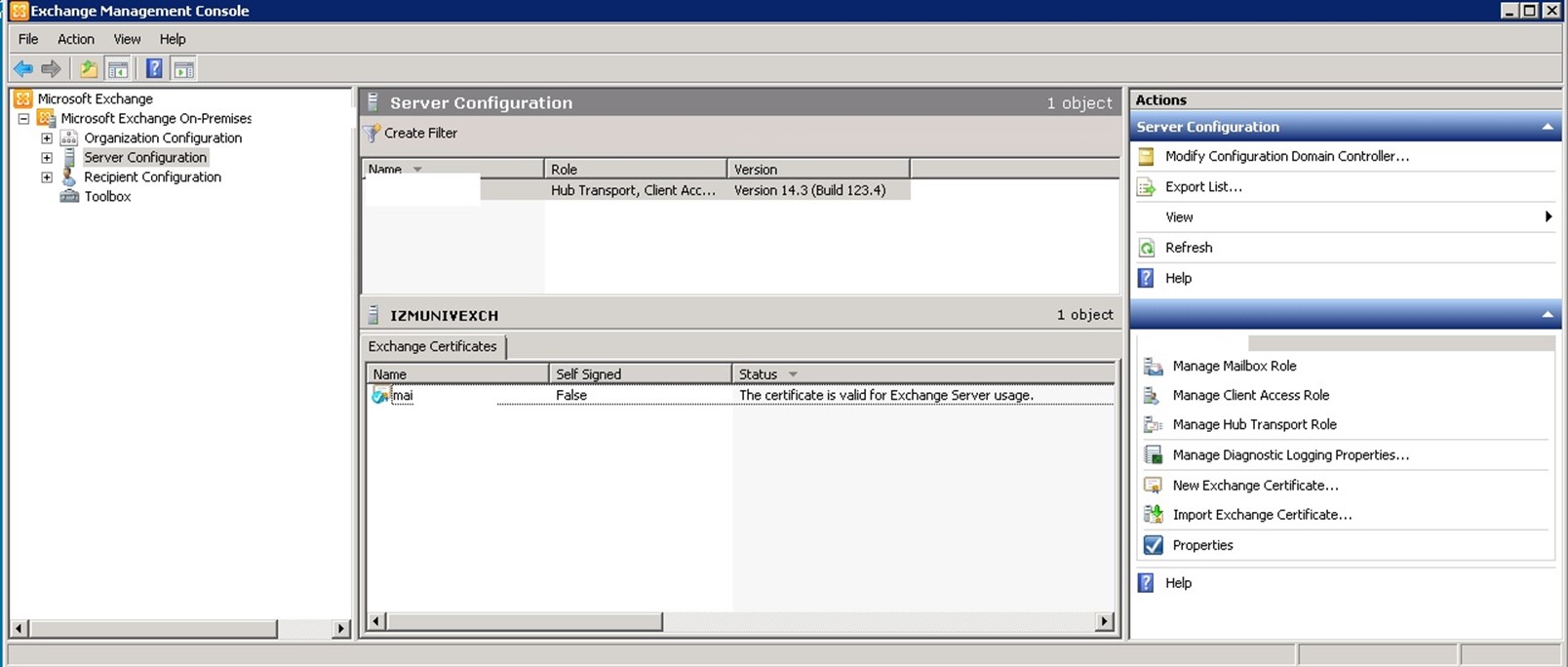Click the Modify Configuration Domain Controller icon
The width and height of the screenshot is (1568, 667).
click(1147, 156)
